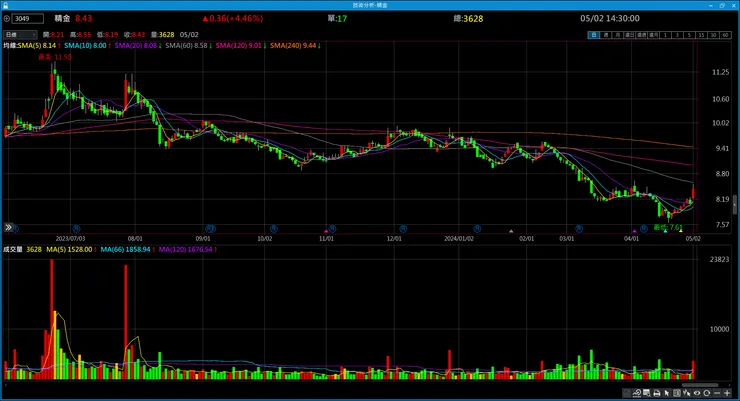Open the 日線 chart period dropdown
Viewport: 740px width, 401px height.
pos(20,34)
